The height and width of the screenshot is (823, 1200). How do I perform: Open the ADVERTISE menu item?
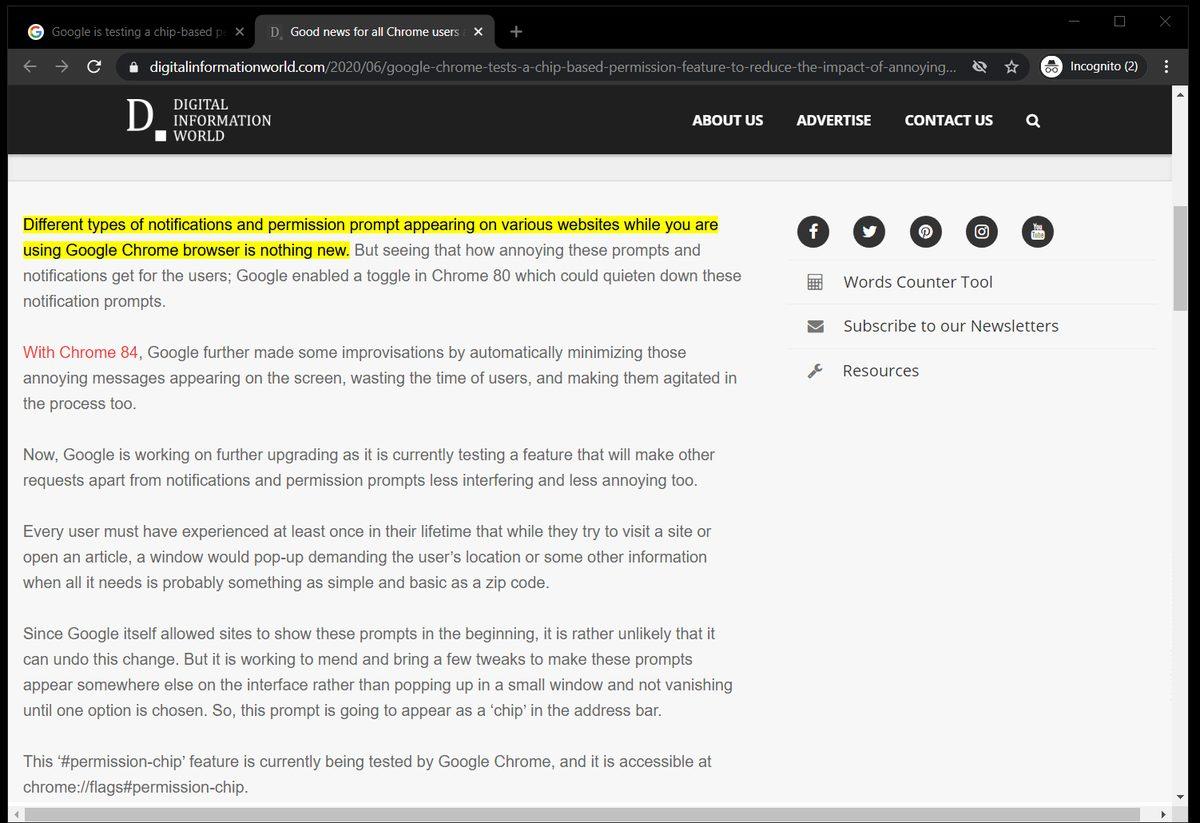(833, 121)
